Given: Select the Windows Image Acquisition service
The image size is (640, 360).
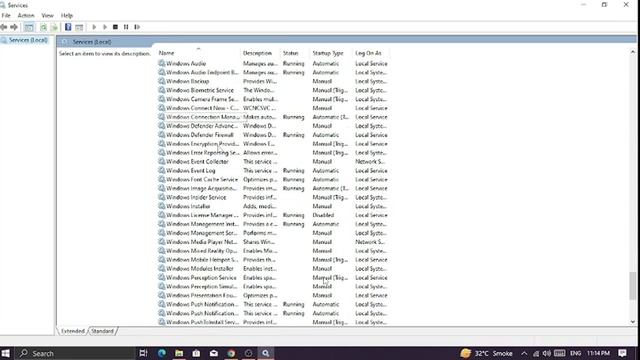Looking at the screenshot, I should point(273,189).
